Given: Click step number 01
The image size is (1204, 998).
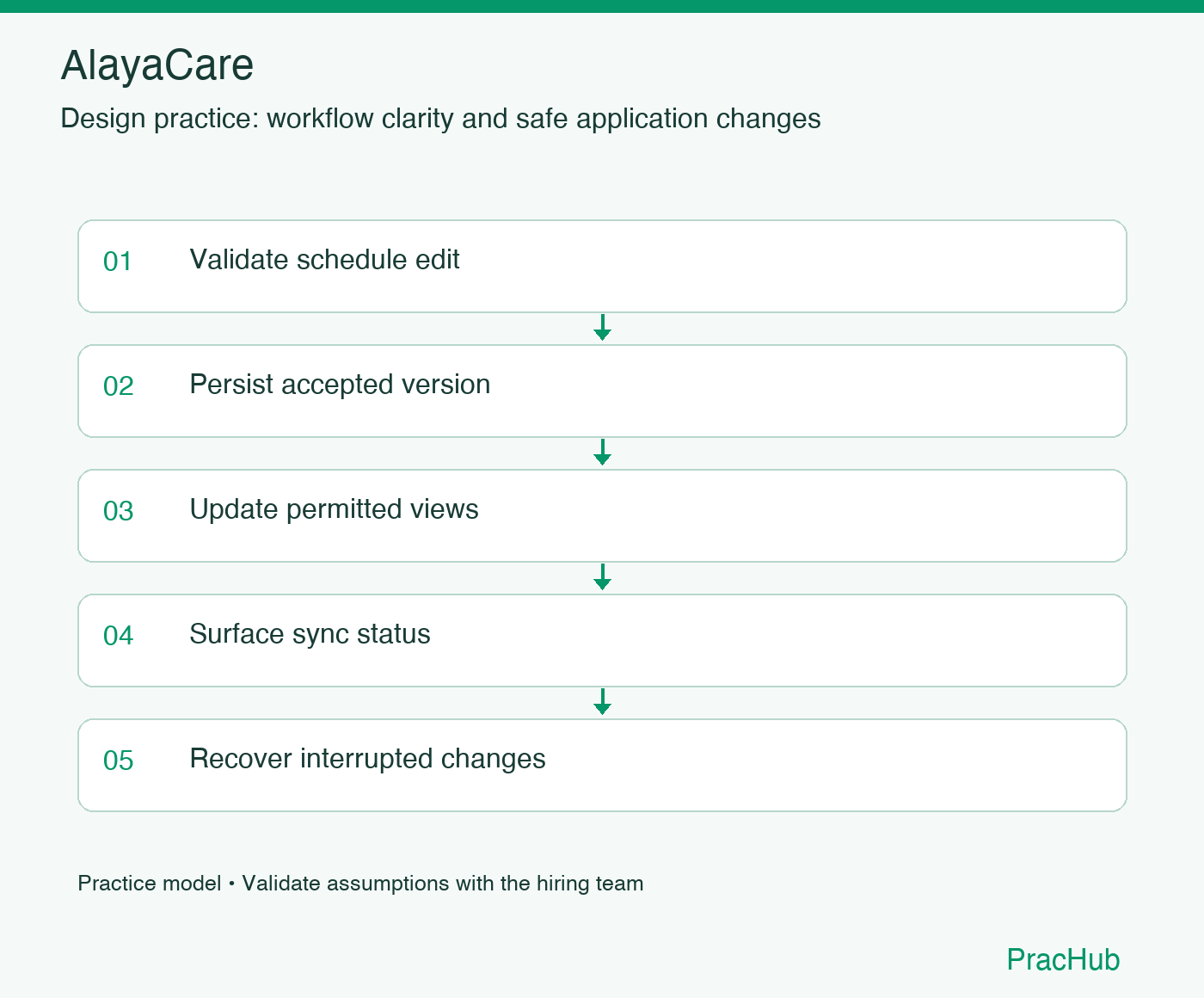Looking at the screenshot, I should 118,262.
